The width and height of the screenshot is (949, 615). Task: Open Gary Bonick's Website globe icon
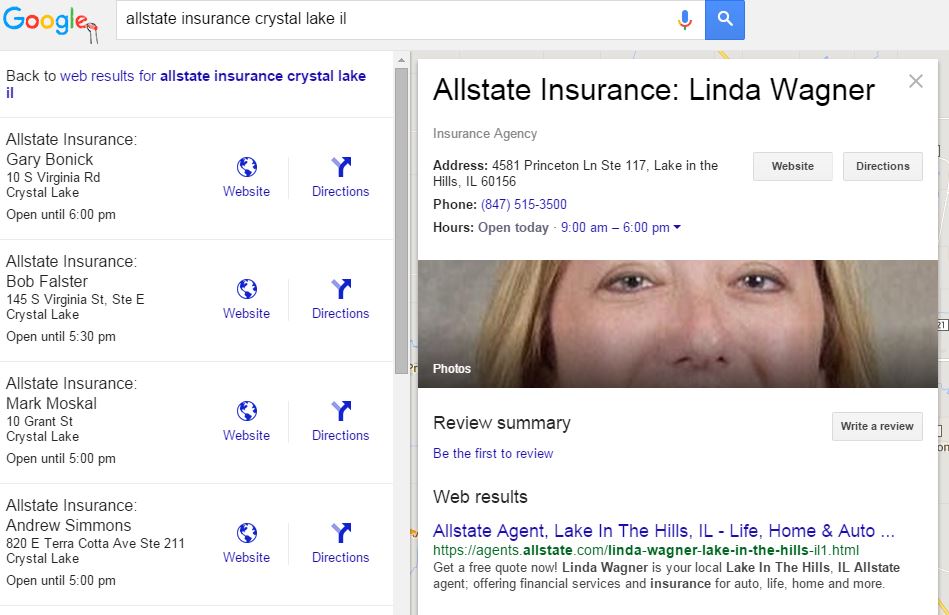coord(246,168)
